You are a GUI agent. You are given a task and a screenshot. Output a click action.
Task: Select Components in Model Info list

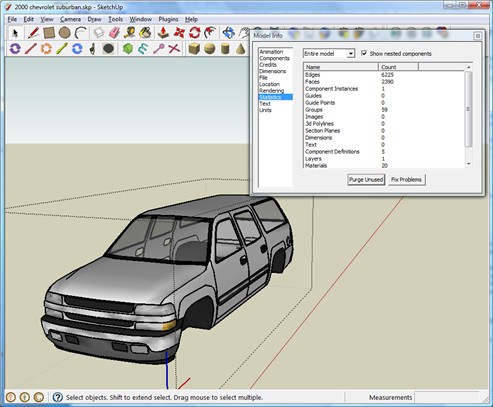pos(275,58)
